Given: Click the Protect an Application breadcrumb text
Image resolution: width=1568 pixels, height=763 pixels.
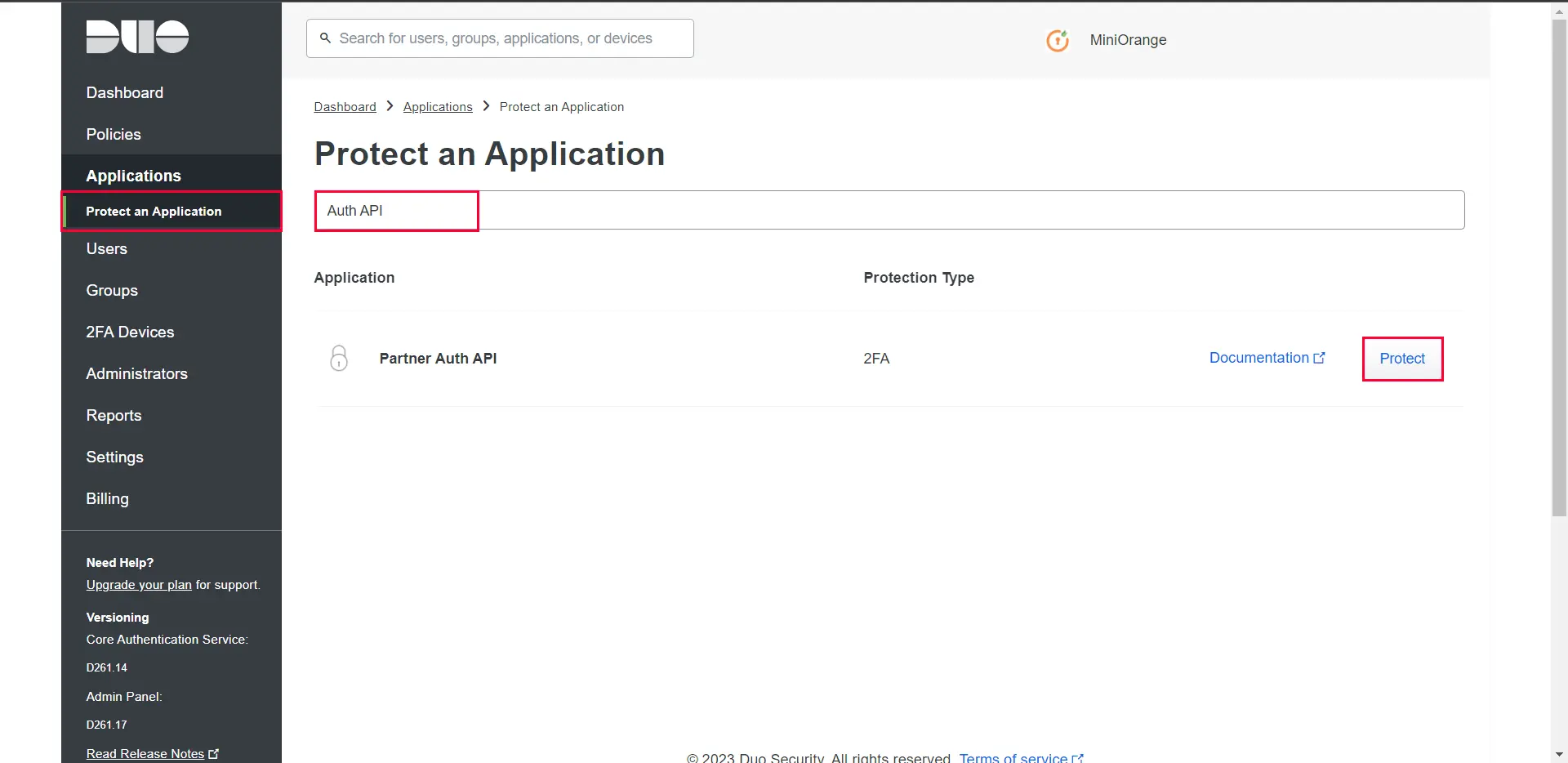Looking at the screenshot, I should pos(562,107).
